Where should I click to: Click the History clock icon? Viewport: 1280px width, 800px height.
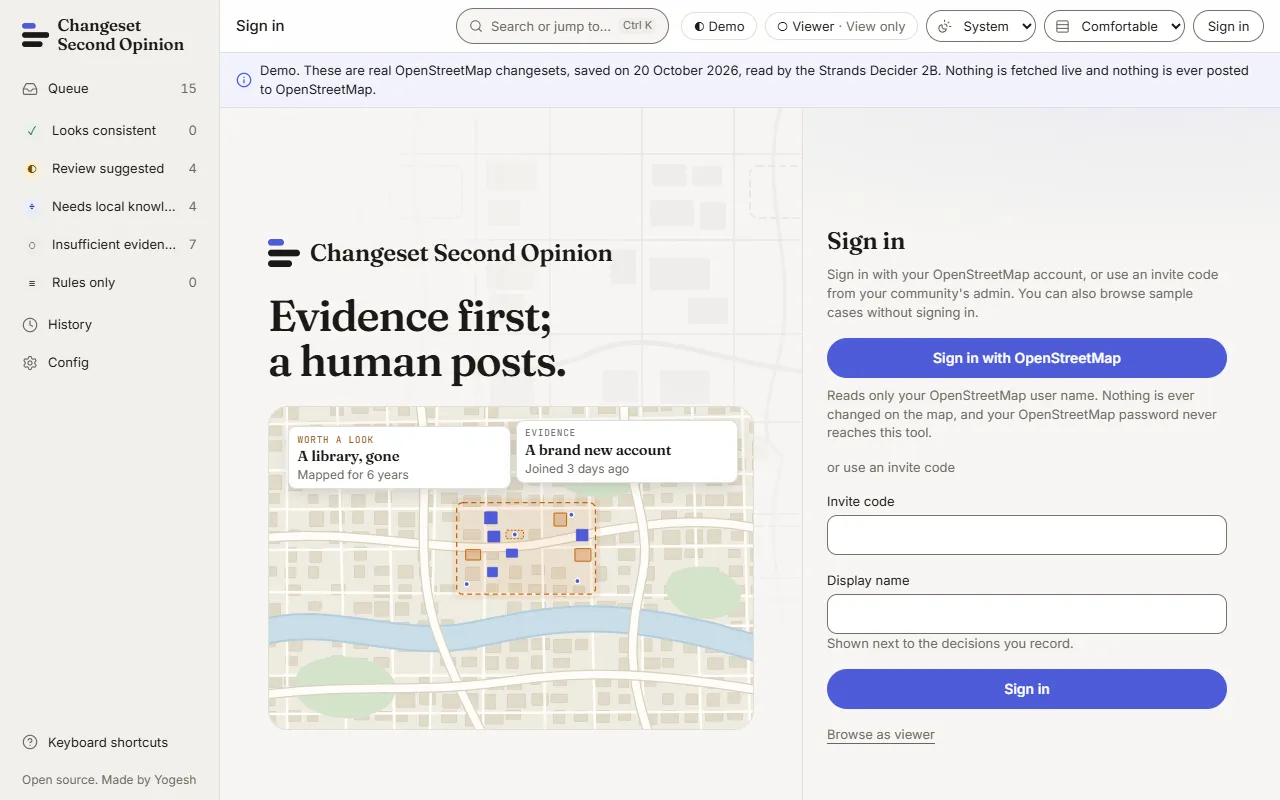point(30,325)
